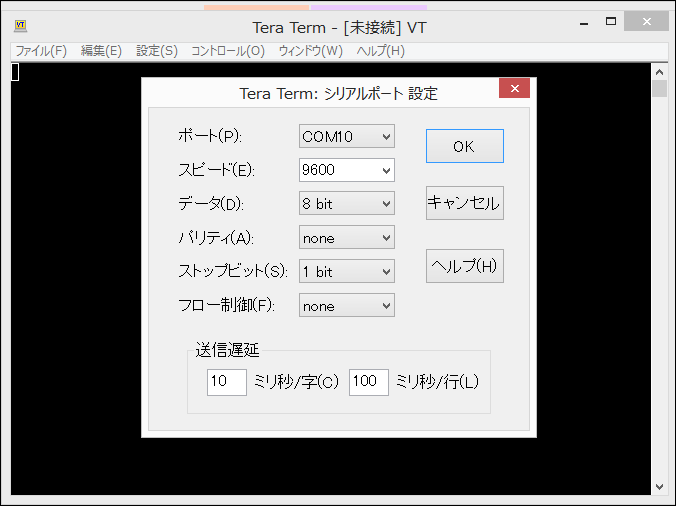Open the 設定(S) menu

(157, 51)
